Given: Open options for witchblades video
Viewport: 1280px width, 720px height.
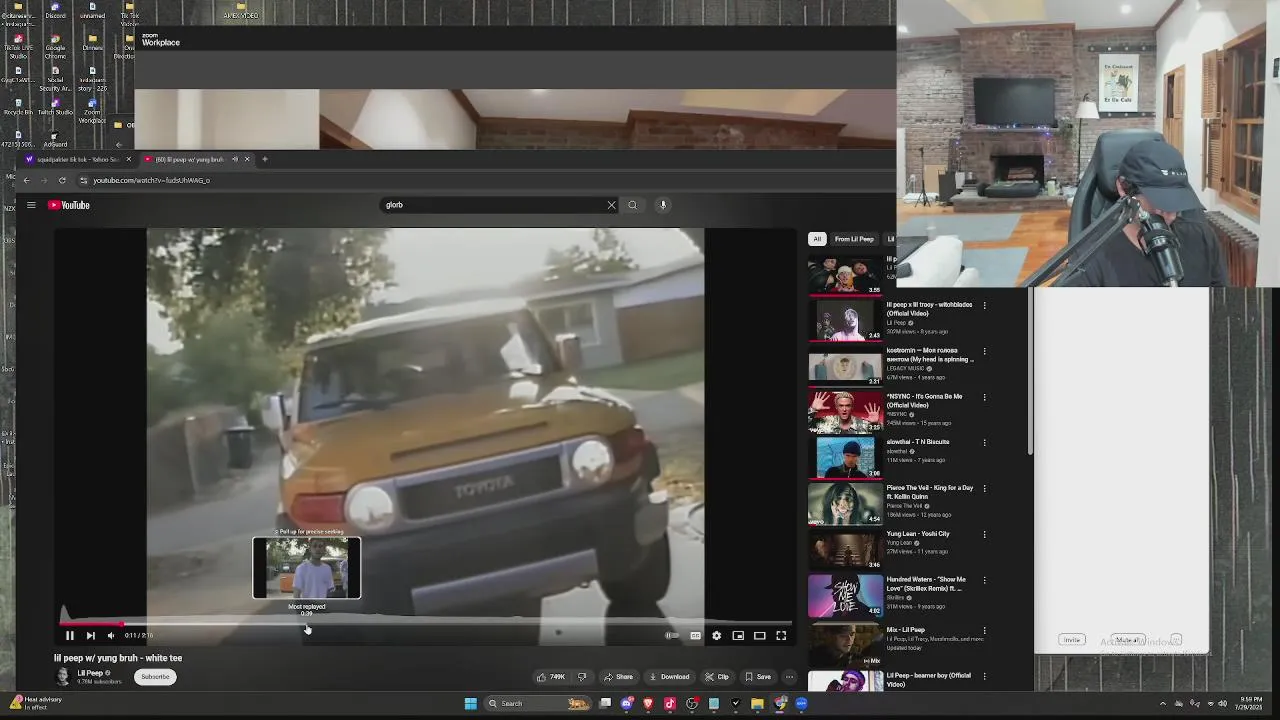Looking at the screenshot, I should point(984,305).
